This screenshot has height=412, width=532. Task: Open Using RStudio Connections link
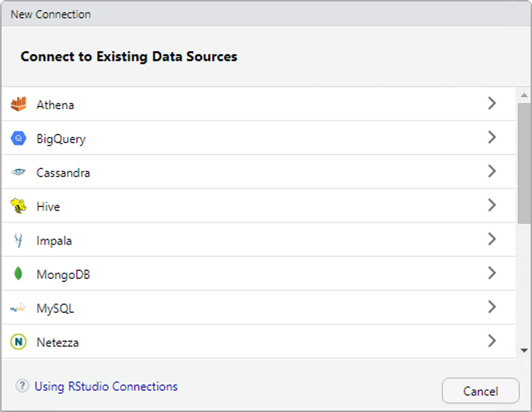(106, 386)
